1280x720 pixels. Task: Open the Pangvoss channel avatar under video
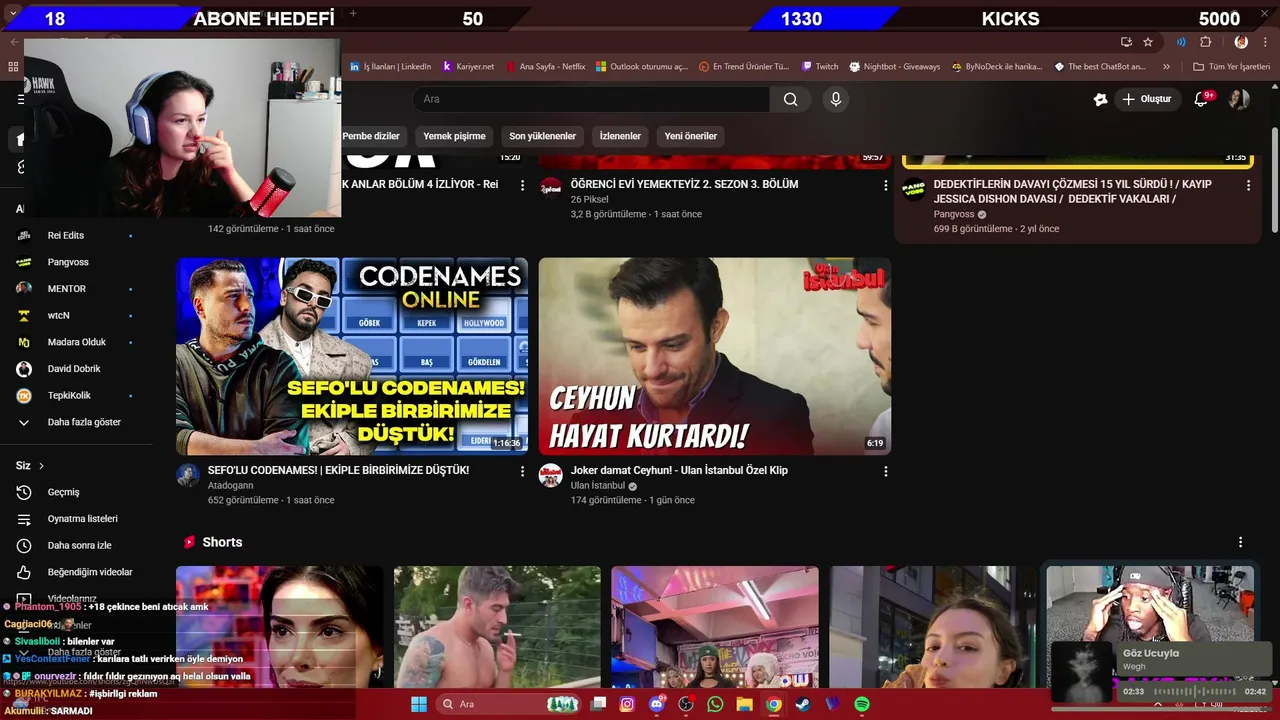(x=913, y=189)
